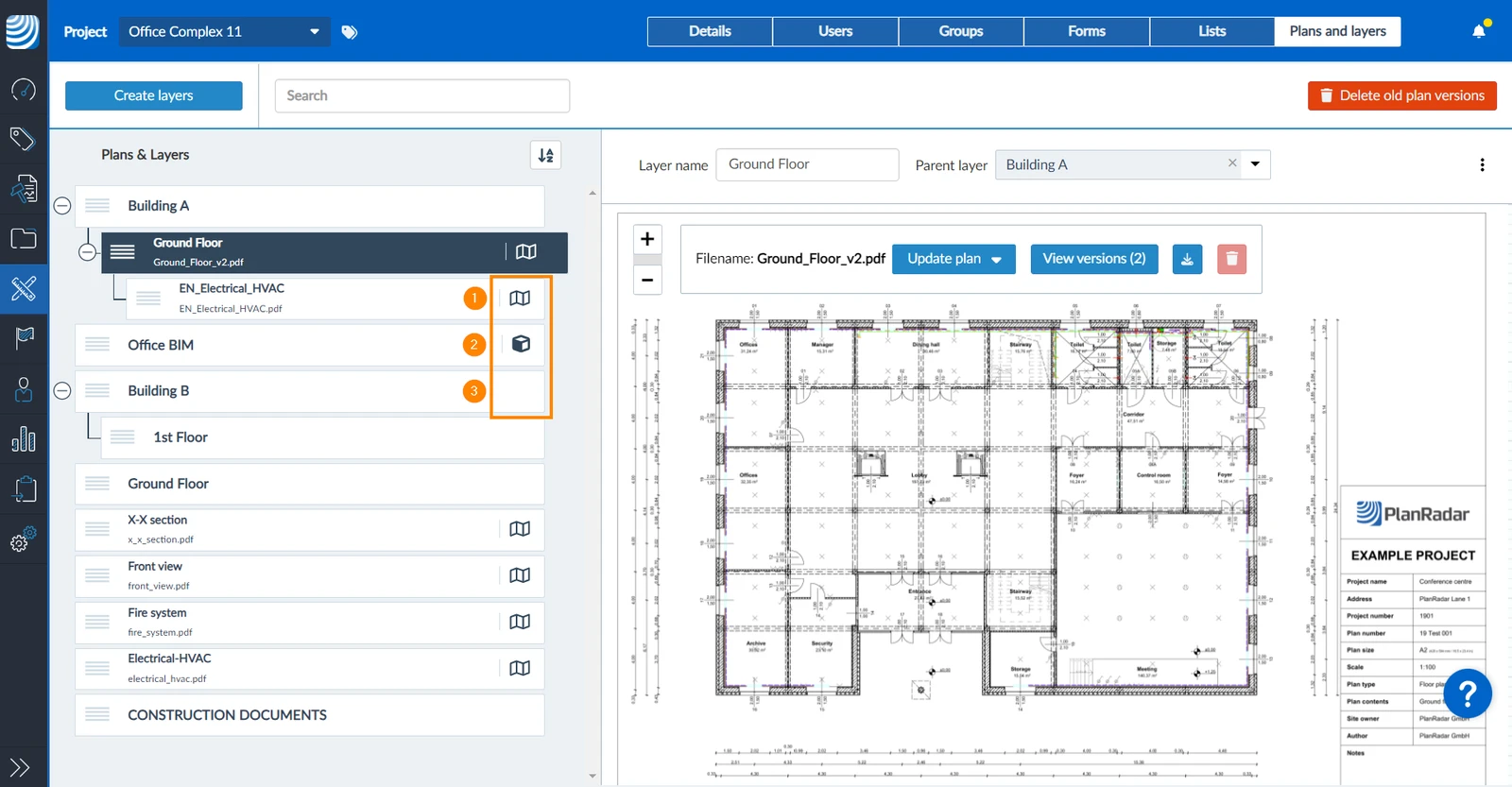This screenshot has width=1512, height=787.
Task: Click the download plan icon button
Action: [x=1187, y=259]
